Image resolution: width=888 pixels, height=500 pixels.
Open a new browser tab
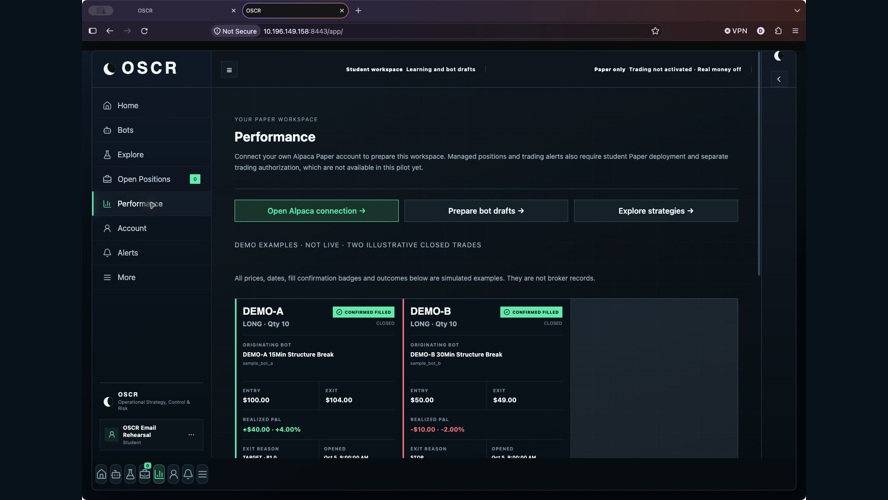[x=358, y=11]
